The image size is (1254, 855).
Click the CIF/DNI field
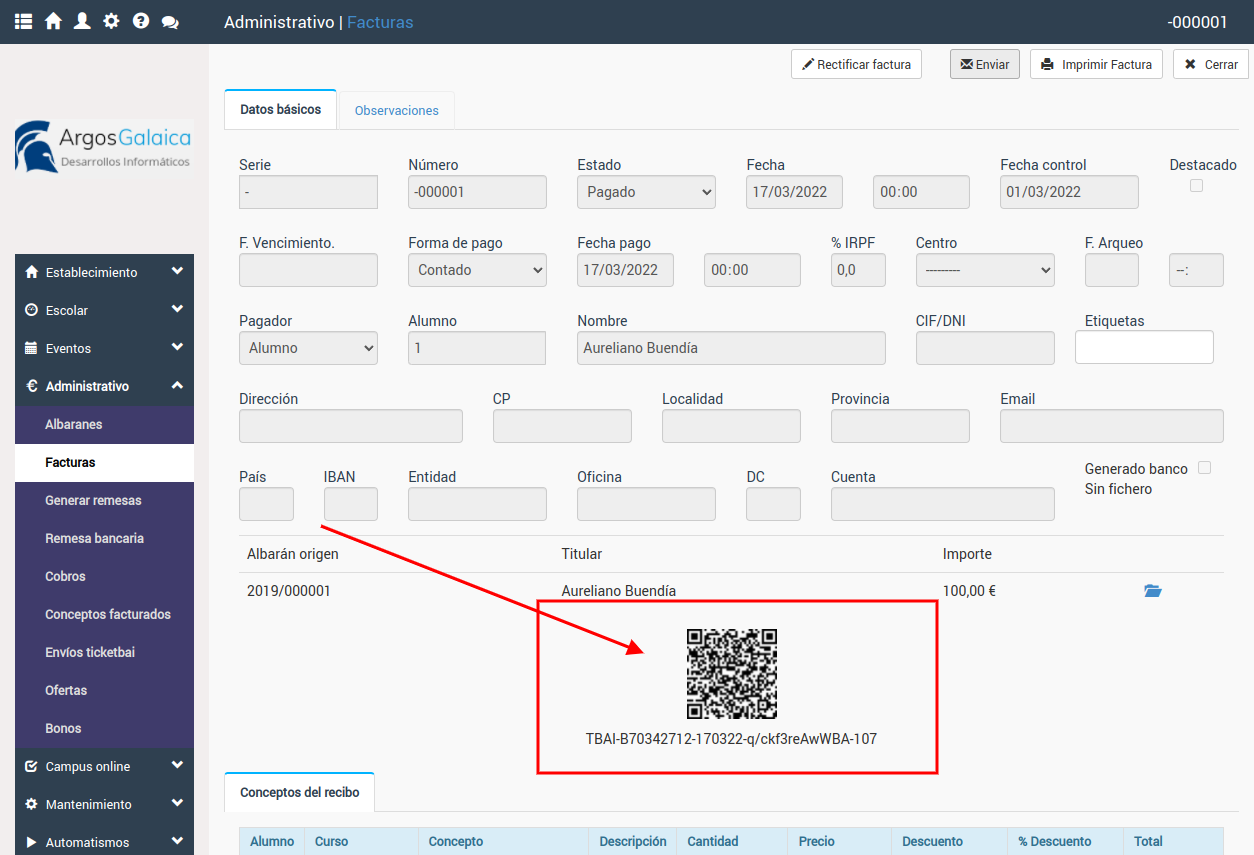point(985,348)
